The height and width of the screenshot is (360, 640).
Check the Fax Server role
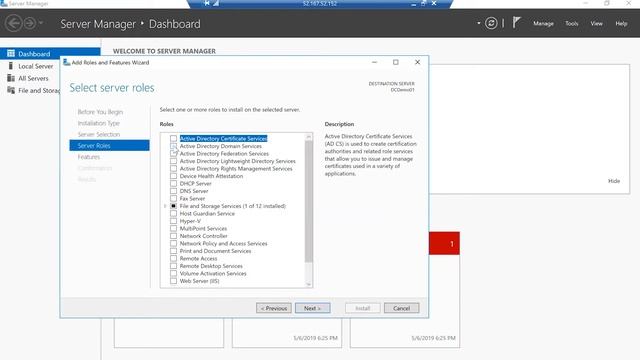pos(173,198)
